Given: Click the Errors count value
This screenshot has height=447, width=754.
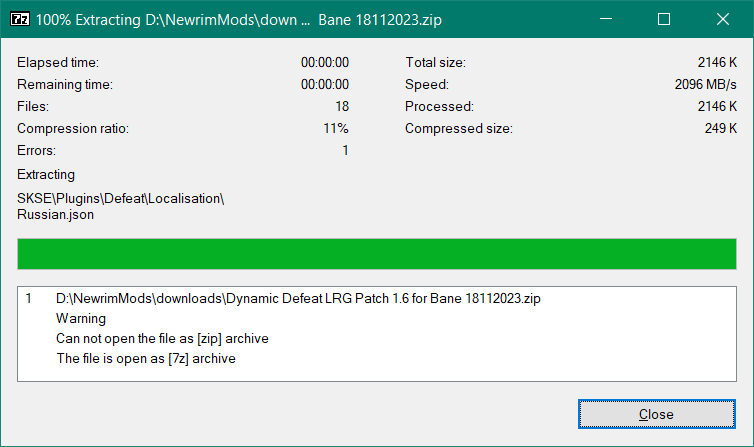Looking at the screenshot, I should click(x=345, y=150).
